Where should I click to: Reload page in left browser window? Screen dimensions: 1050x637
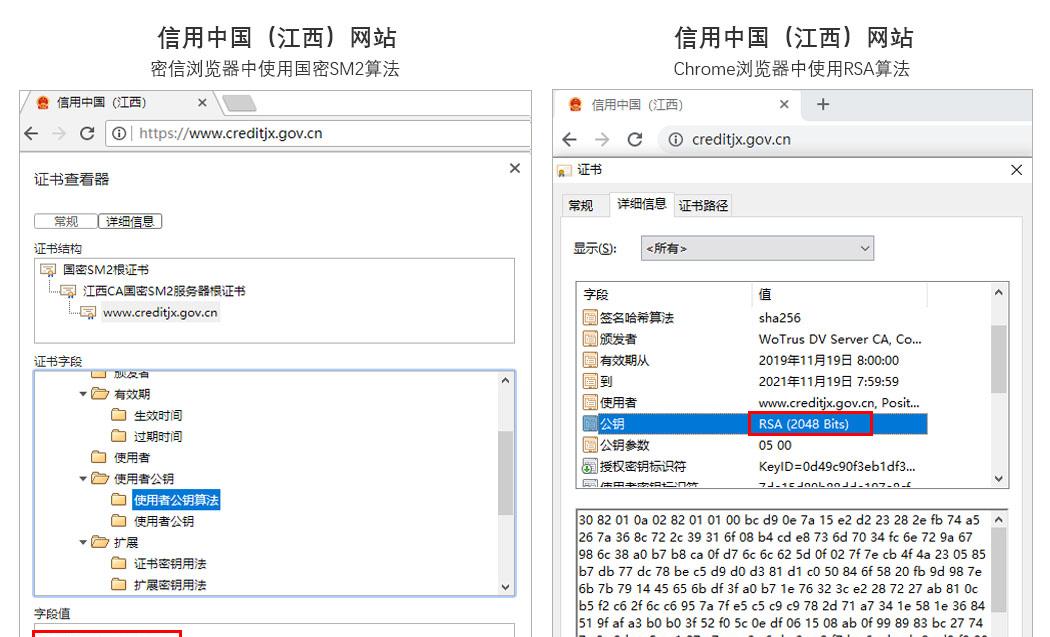click(x=87, y=133)
